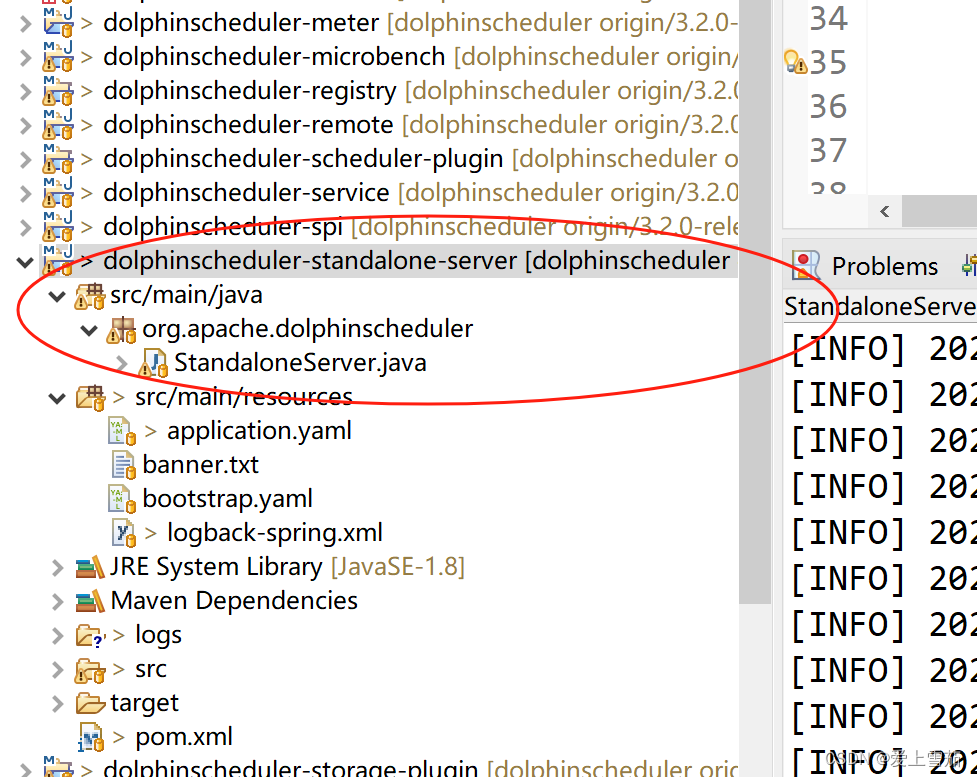Click the JRE System Library bookshelf icon
This screenshot has width=977, height=777.
click(x=88, y=566)
